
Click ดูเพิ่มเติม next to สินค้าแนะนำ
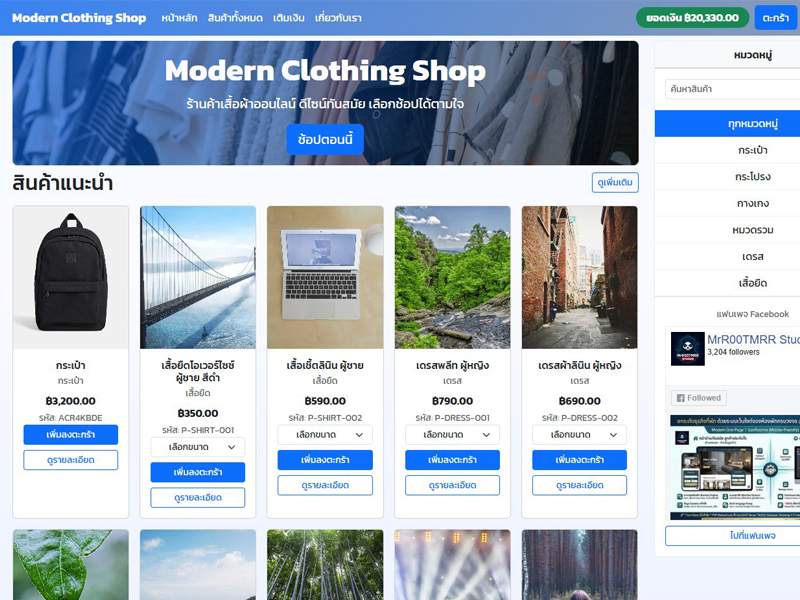click(x=615, y=183)
